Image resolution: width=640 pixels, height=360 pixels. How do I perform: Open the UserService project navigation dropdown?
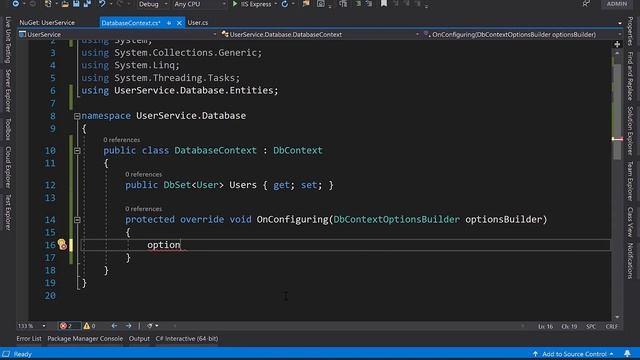118,35
